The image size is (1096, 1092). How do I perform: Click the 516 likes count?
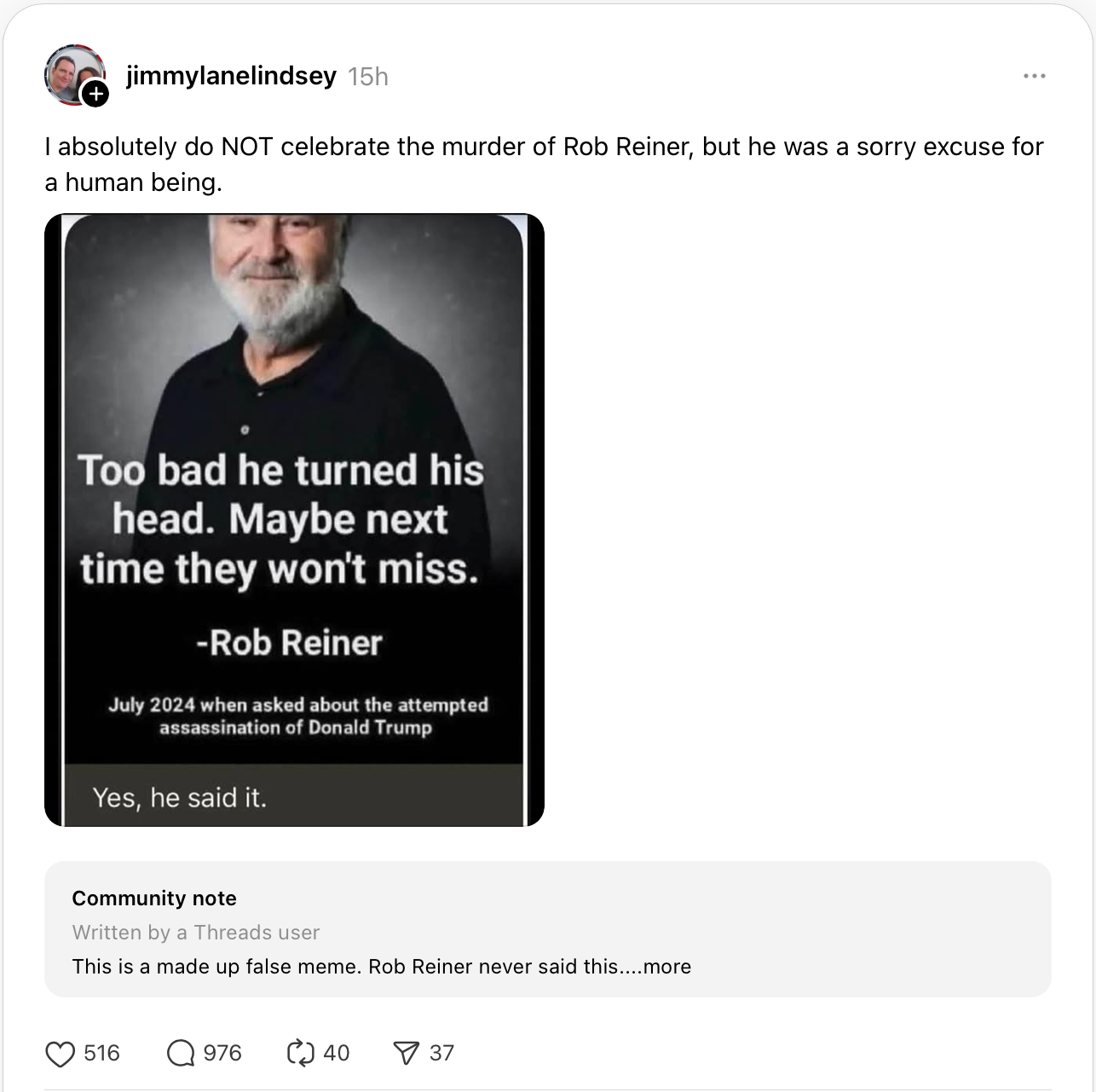tap(101, 1054)
